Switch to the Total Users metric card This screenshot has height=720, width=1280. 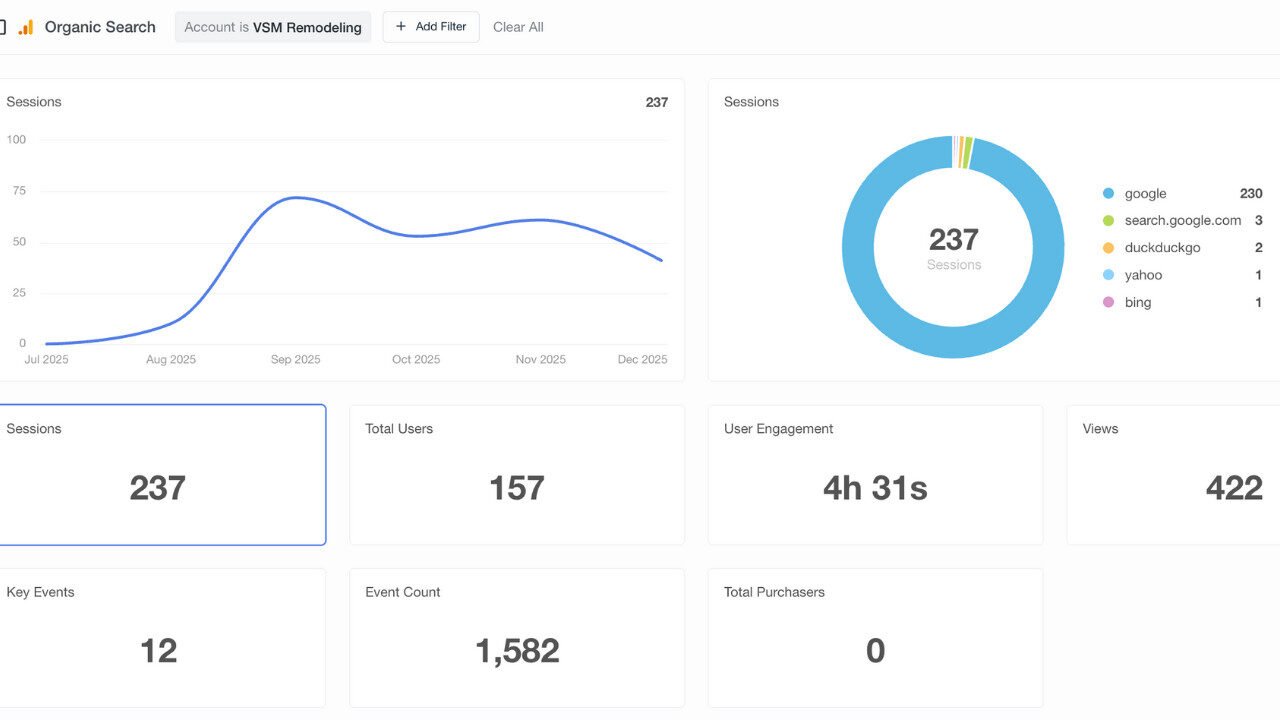pyautogui.click(x=516, y=474)
